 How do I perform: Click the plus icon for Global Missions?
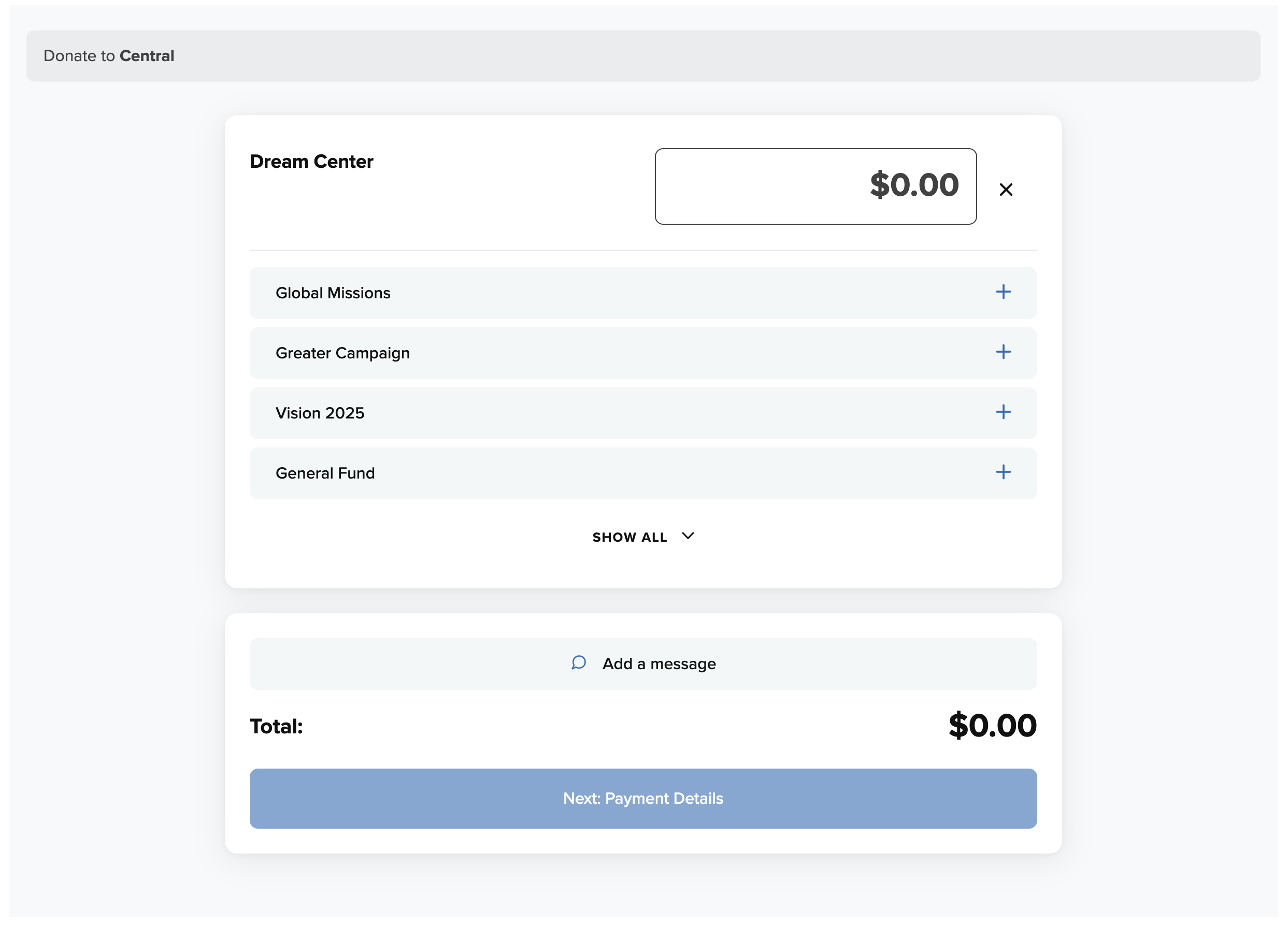coord(1003,292)
